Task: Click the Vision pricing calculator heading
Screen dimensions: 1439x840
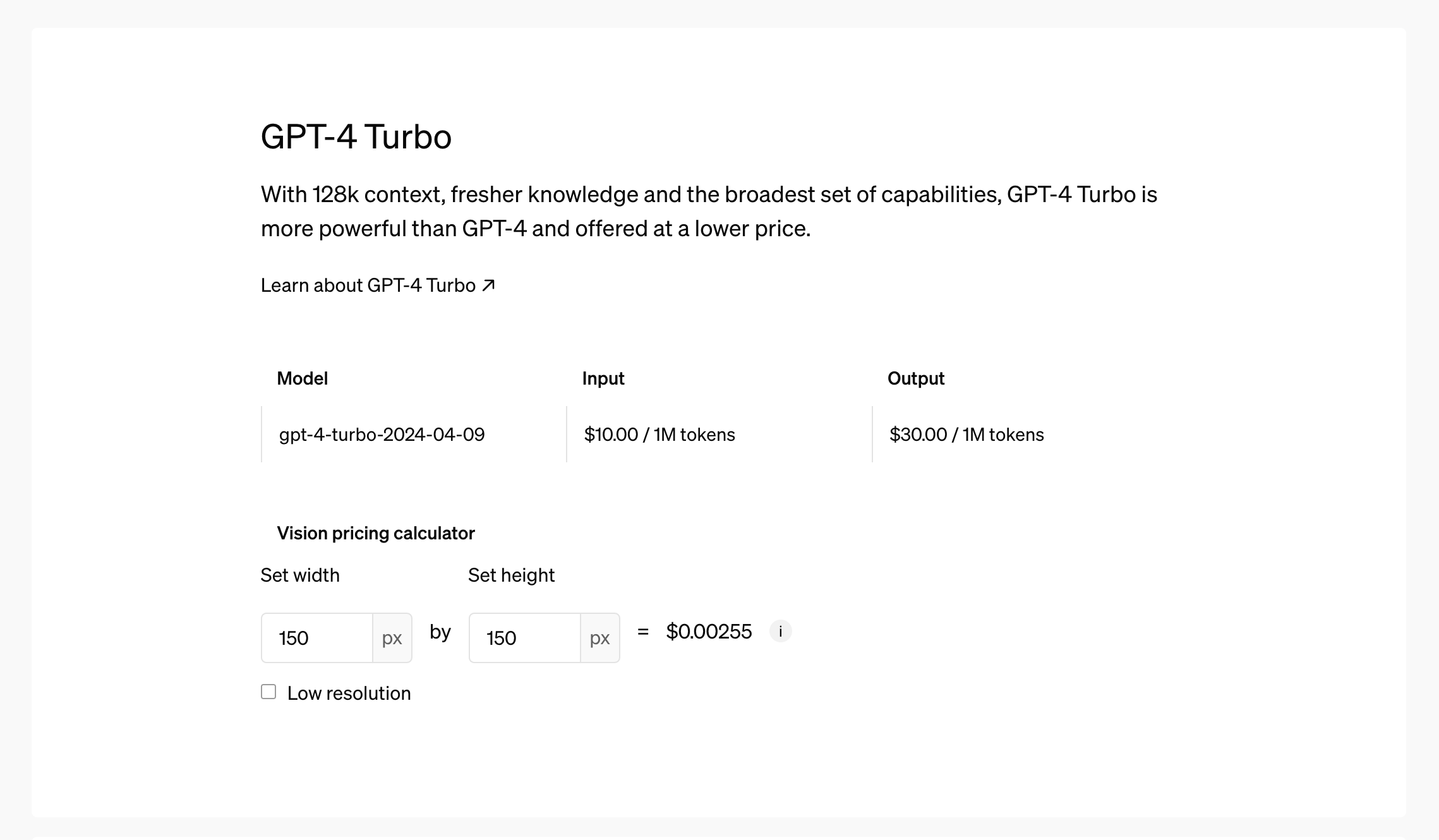Action: pos(376,533)
